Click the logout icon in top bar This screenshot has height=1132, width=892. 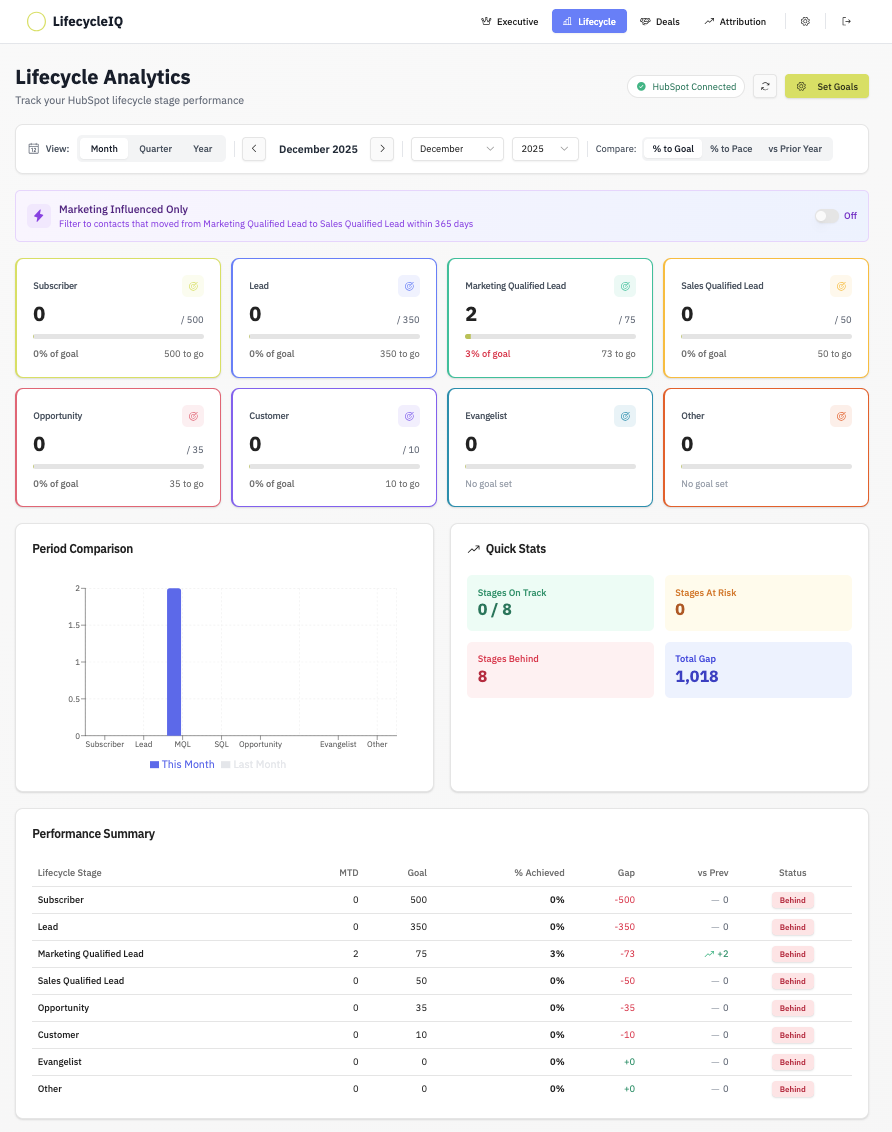[847, 21]
